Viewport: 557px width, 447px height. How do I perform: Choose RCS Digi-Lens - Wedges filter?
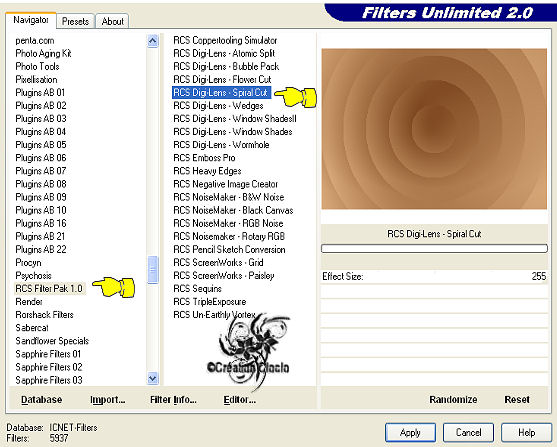pos(218,106)
